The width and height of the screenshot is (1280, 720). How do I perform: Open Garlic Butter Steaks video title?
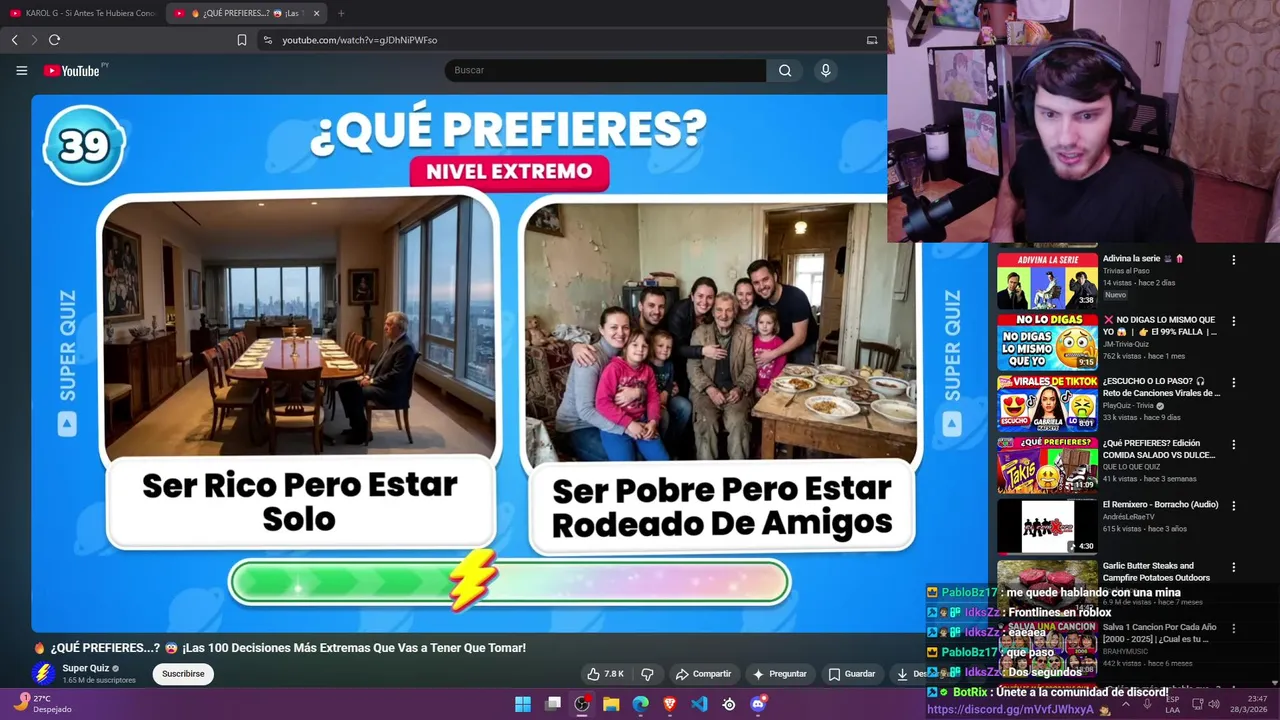[x=1157, y=572]
